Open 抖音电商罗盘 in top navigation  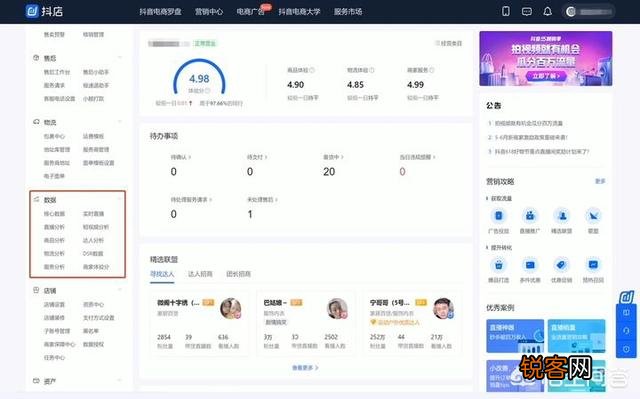click(160, 12)
